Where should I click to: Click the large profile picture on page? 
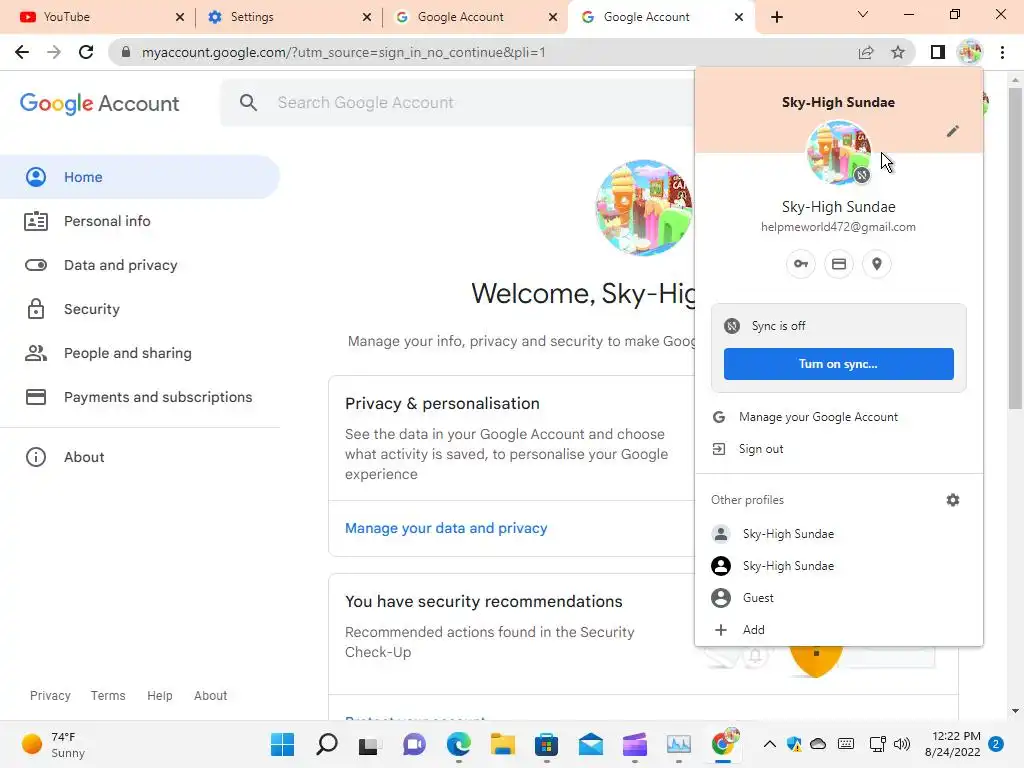(x=643, y=208)
